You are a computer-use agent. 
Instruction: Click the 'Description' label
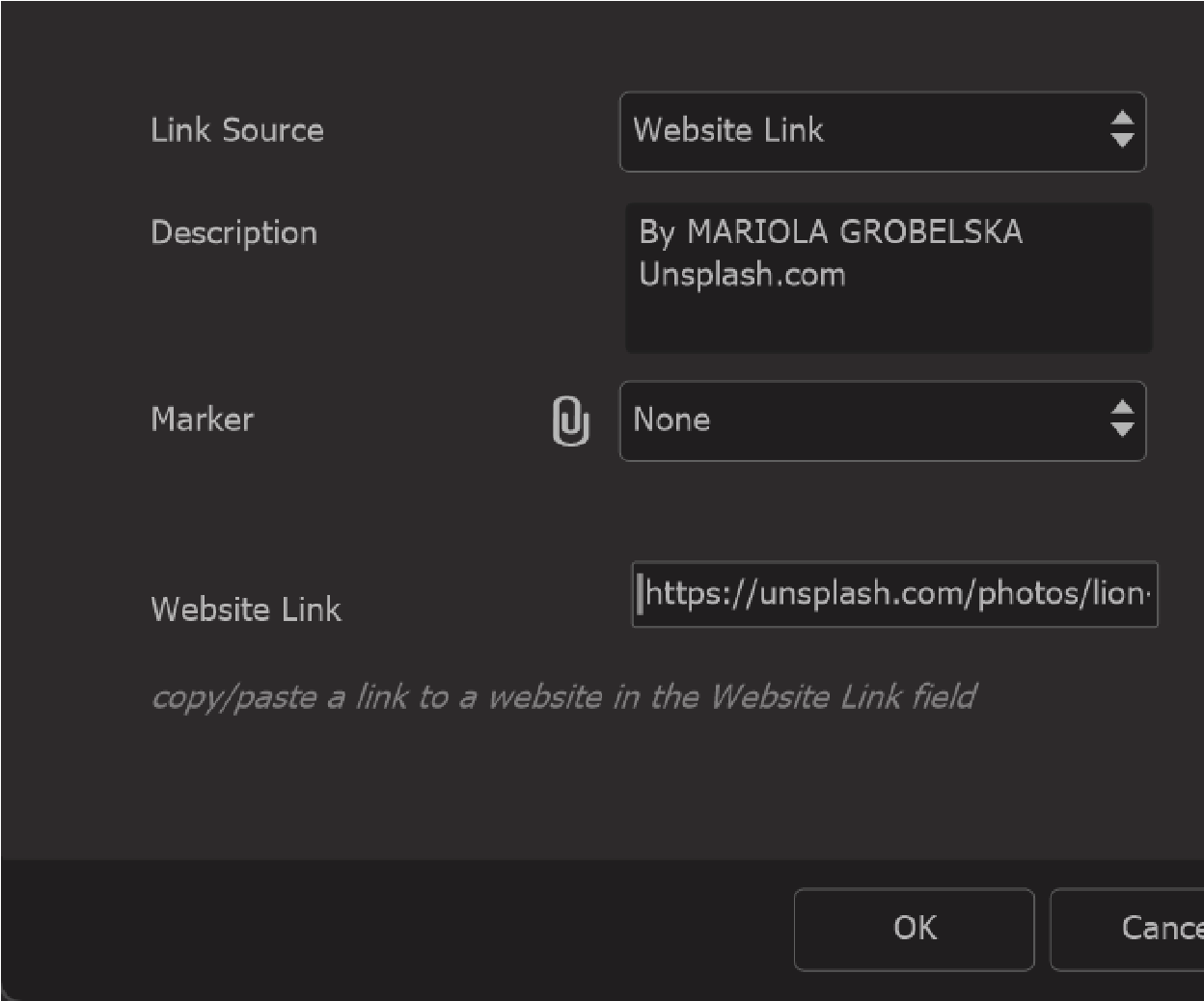[233, 233]
